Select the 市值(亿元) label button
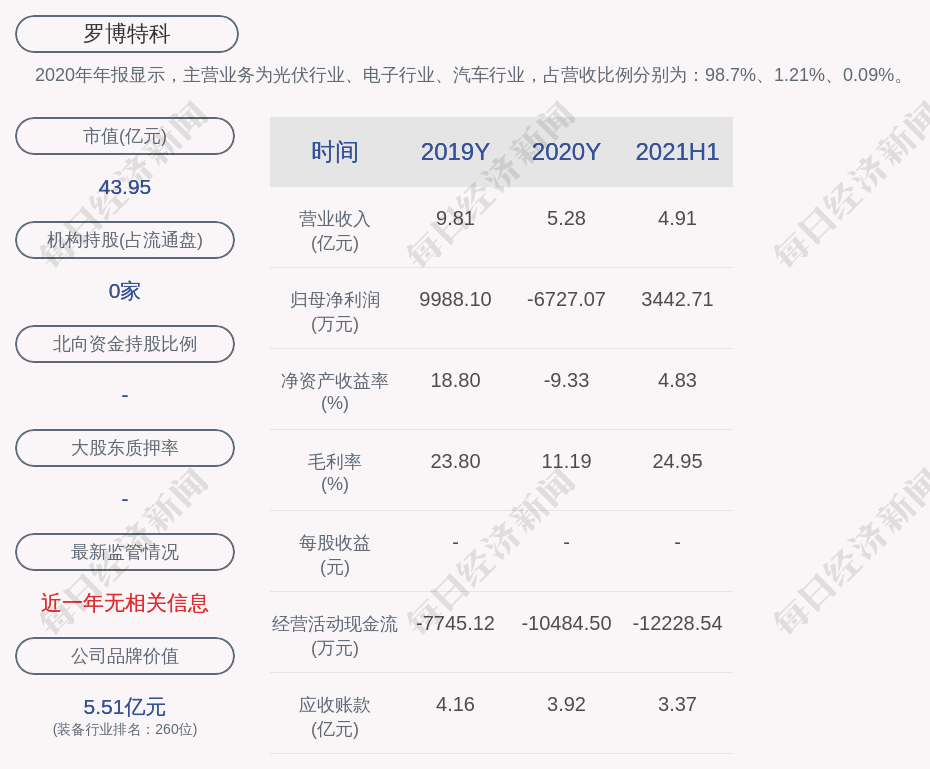Image resolution: width=930 pixels, height=769 pixels. click(x=125, y=136)
